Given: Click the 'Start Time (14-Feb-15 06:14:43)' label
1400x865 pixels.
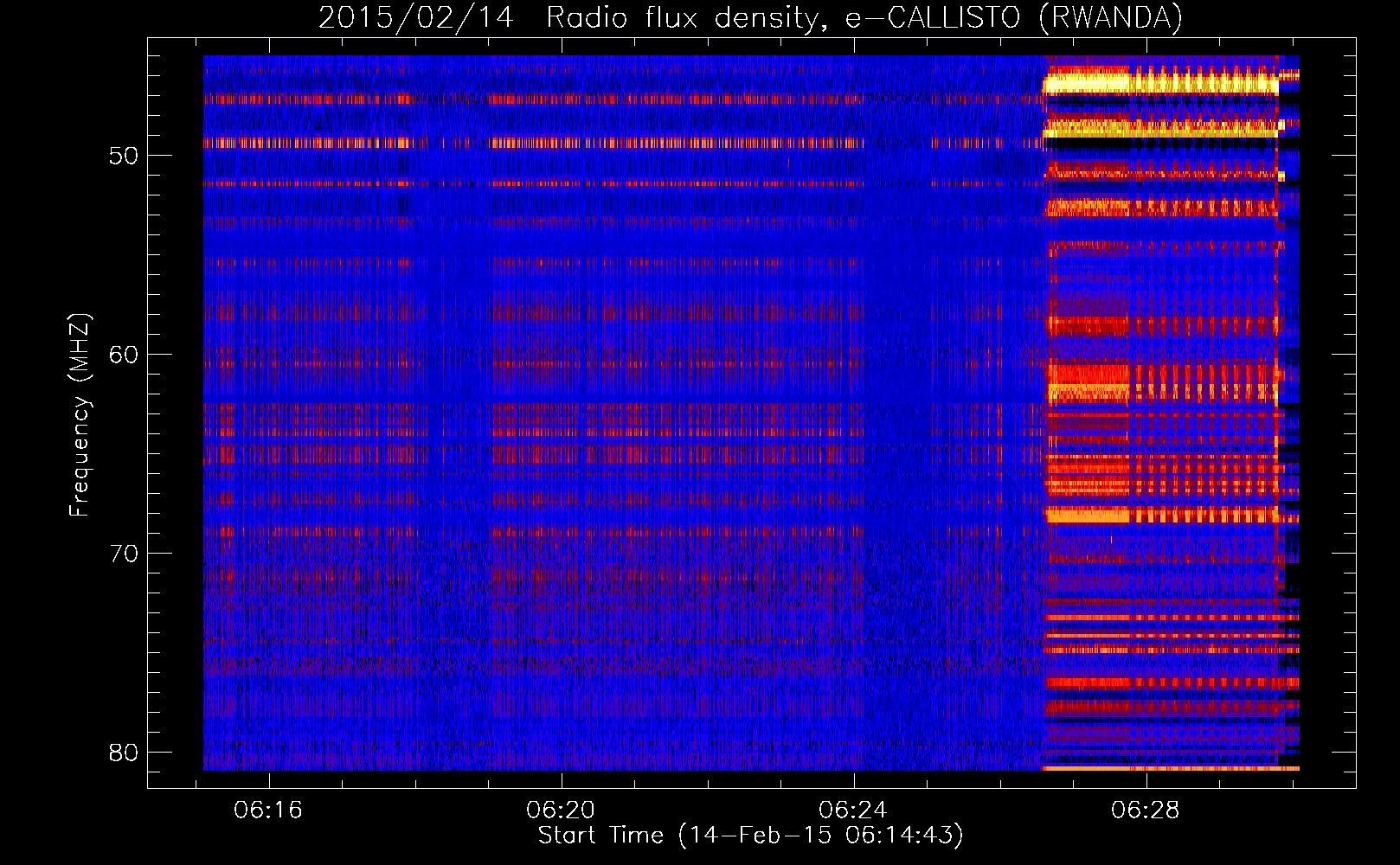Looking at the screenshot, I should coord(750,836).
